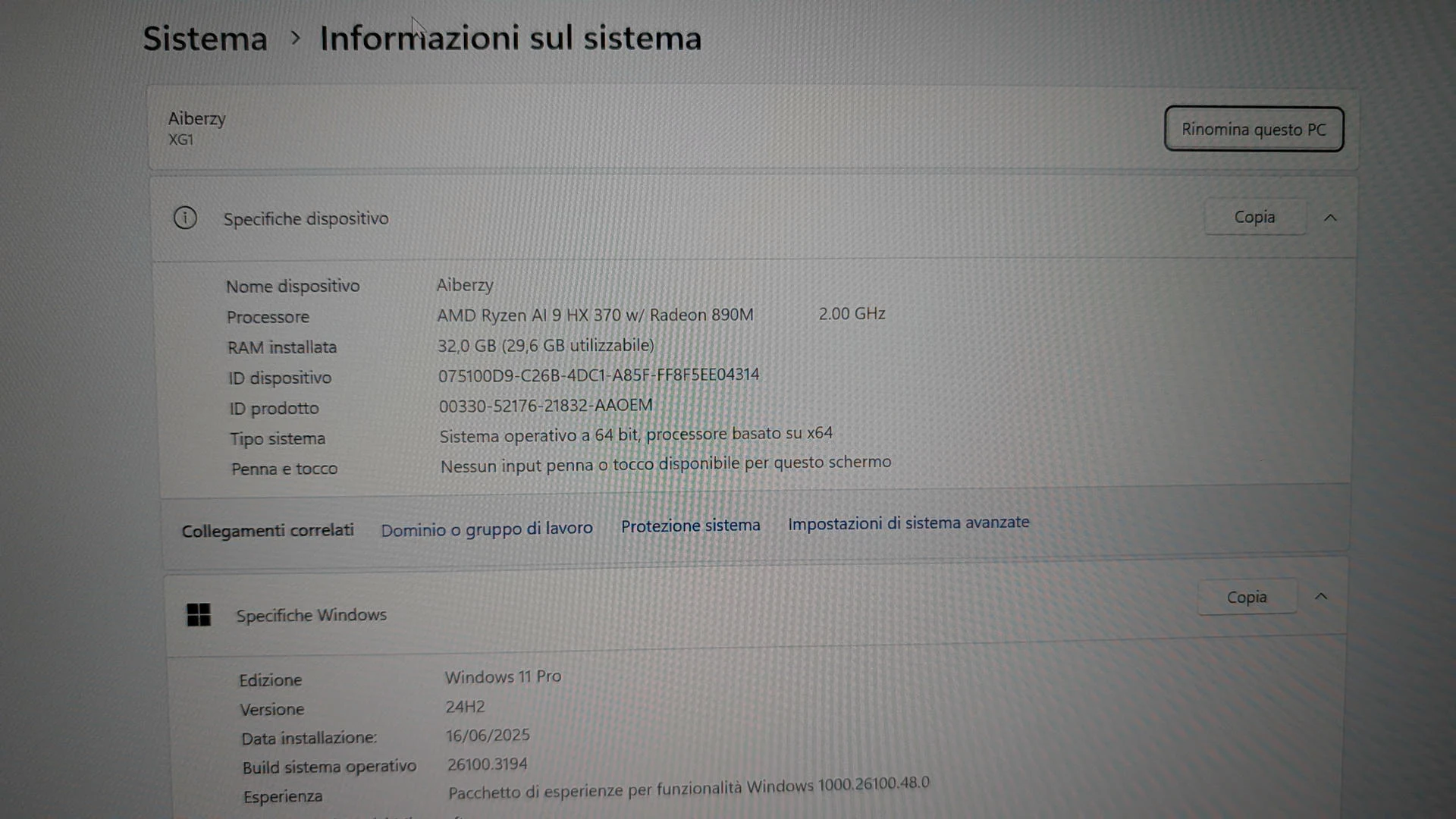
Task: Click the OS build value 26100.3194
Action: point(487,764)
